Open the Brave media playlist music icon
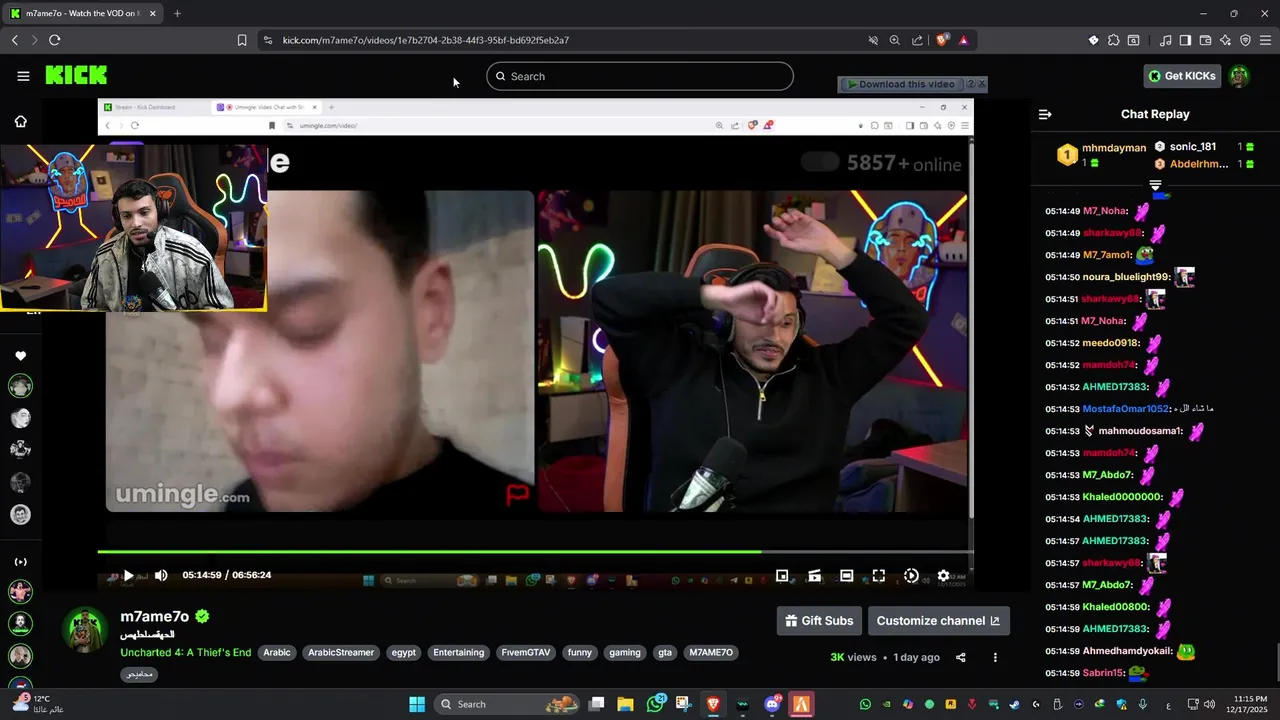Screen dimensions: 1280x720 click(1165, 40)
